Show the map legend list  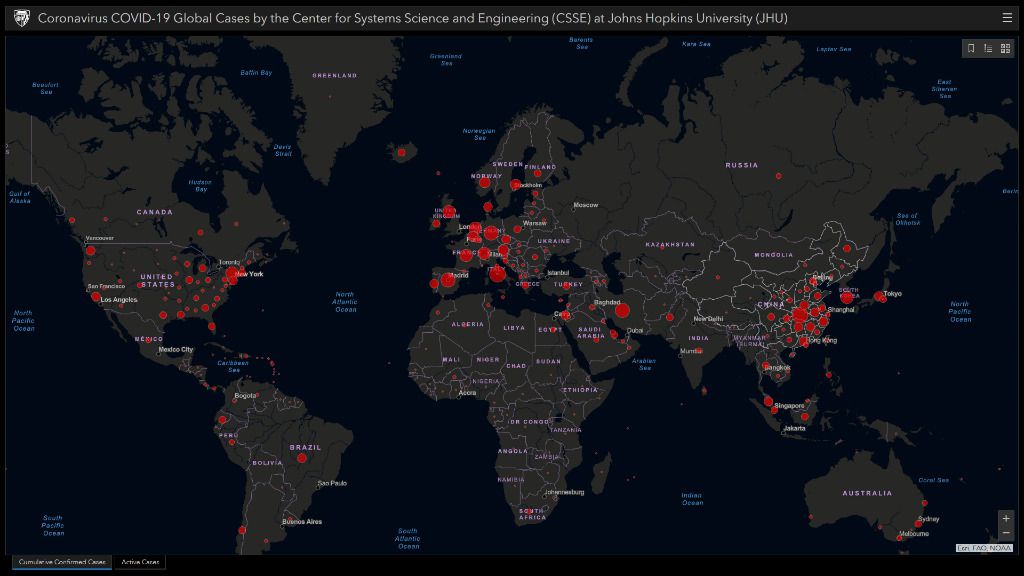click(988, 48)
